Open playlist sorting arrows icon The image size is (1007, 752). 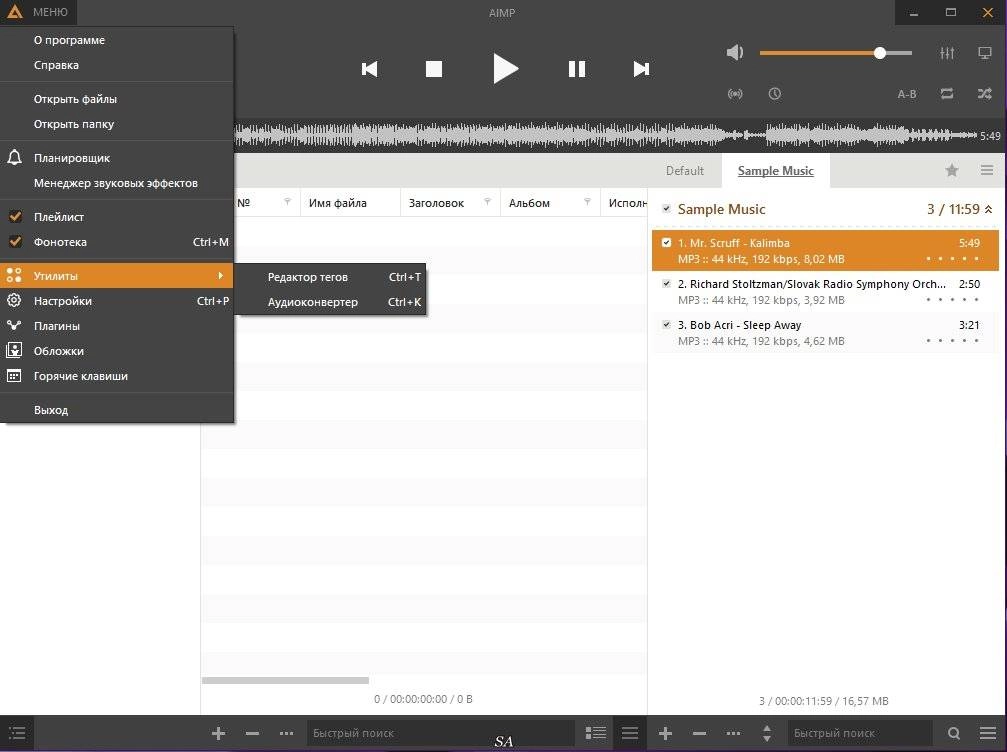click(767, 733)
